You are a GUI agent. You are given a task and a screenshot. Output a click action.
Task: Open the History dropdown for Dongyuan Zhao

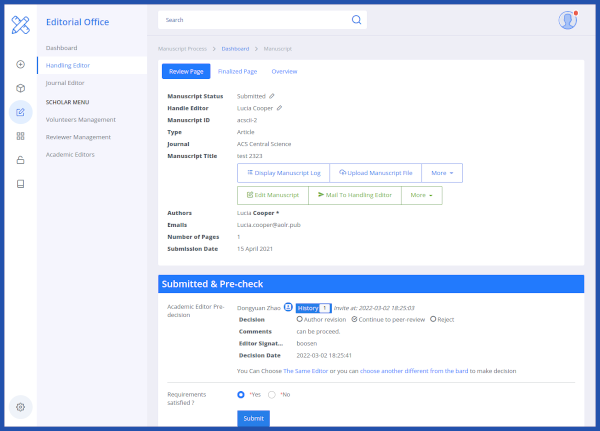pos(313,308)
